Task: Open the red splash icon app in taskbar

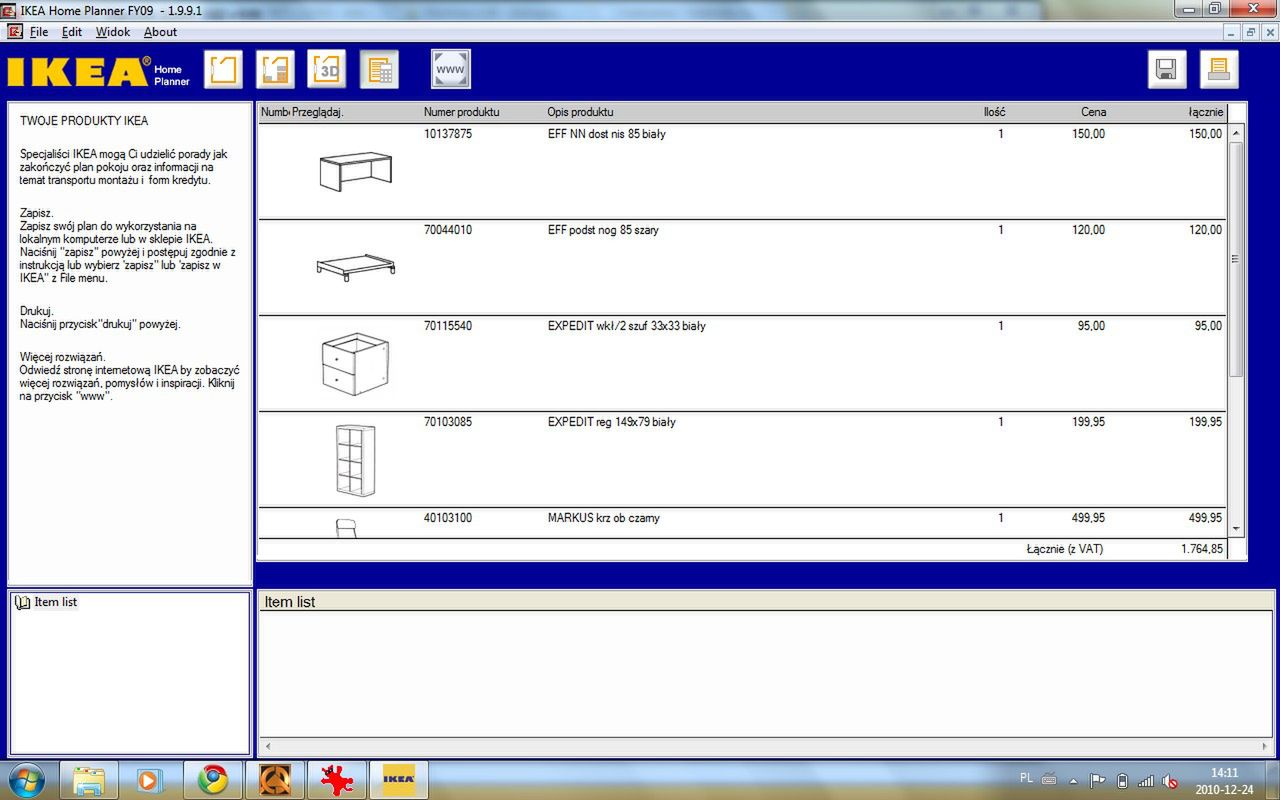Action: 336,780
